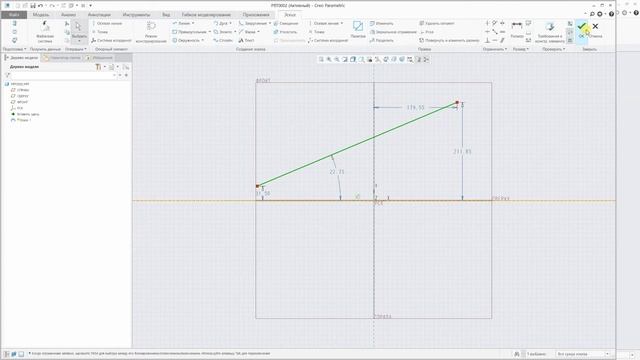Expand the Inspect (Проверить) group dropdown
This screenshot has width=640, height=360.
[553, 49]
